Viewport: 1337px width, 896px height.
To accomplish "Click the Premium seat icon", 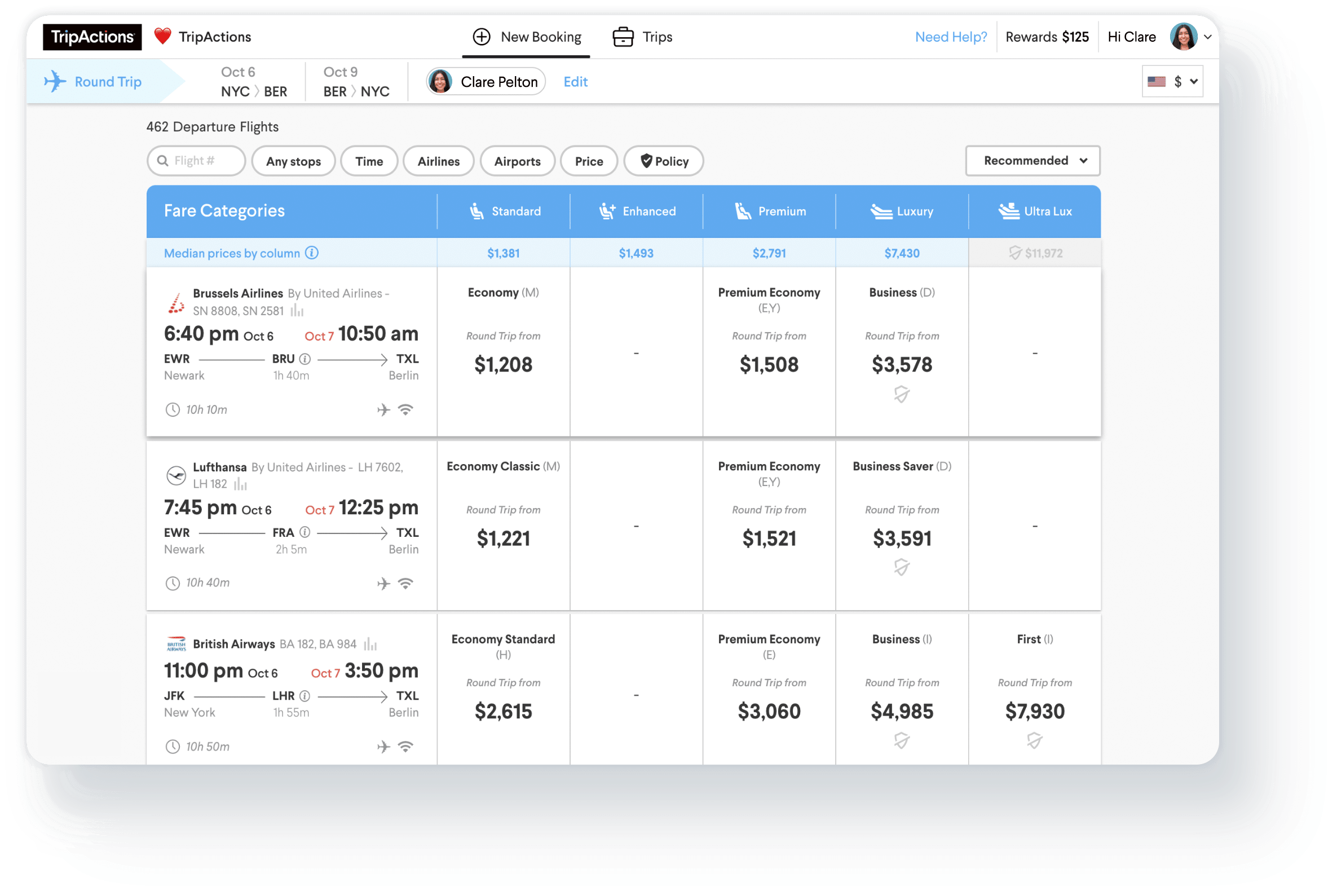I will coord(743,211).
